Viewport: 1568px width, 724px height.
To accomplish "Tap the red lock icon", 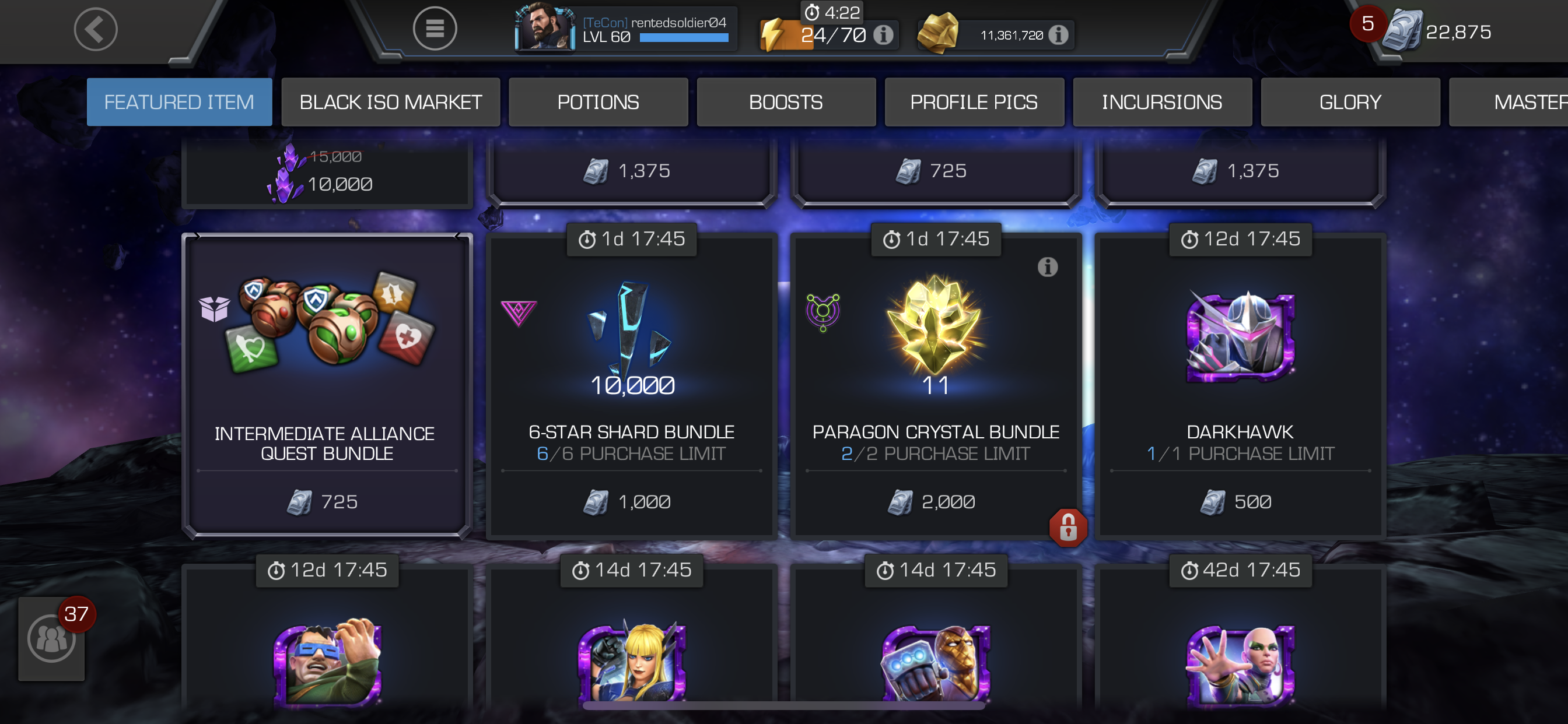I will pyautogui.click(x=1068, y=527).
